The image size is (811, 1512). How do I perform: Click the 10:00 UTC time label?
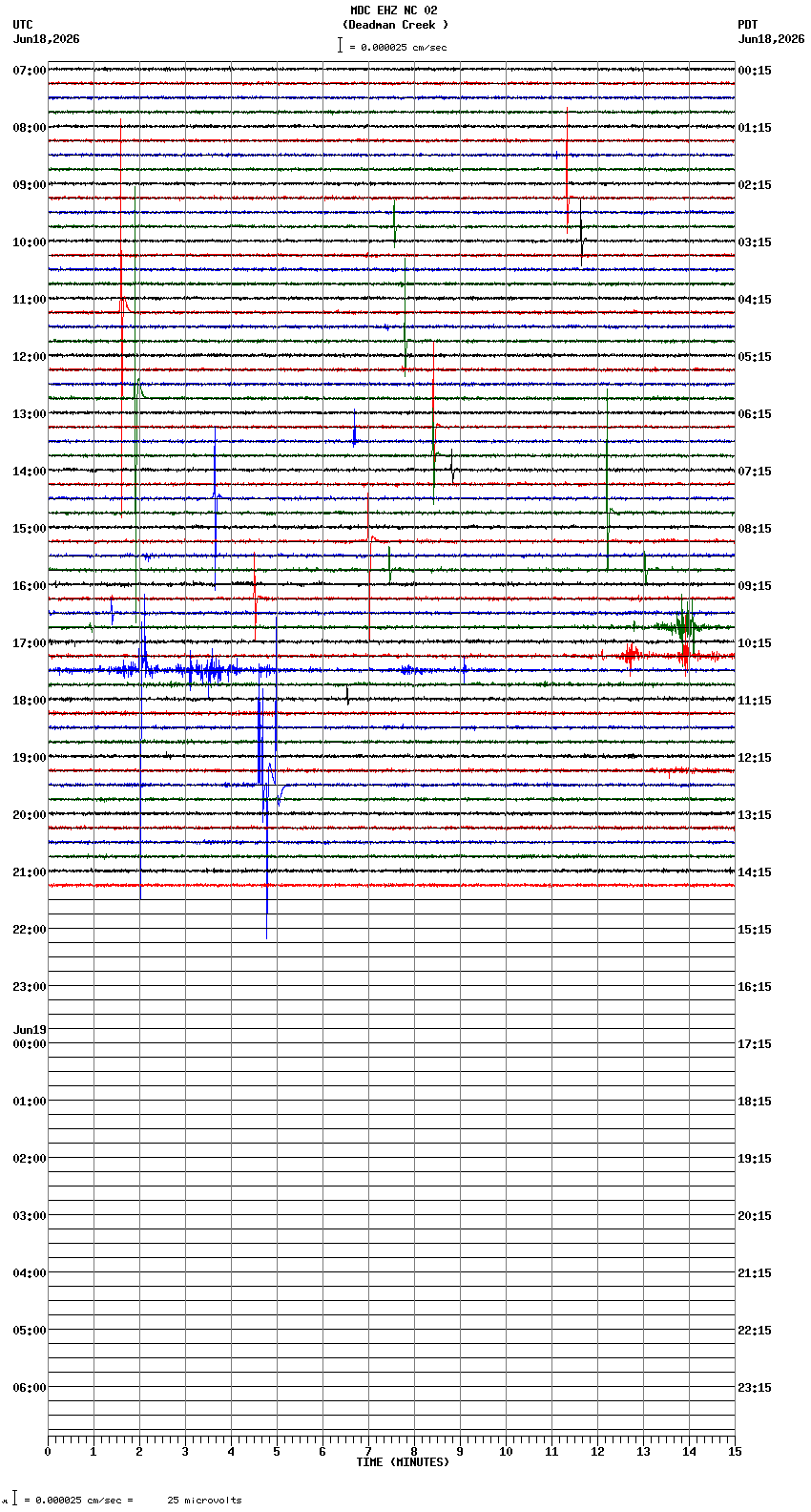tap(30, 242)
